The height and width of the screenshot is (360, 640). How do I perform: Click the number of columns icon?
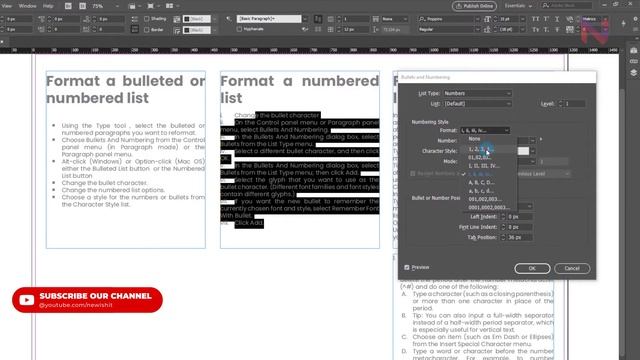click(x=331, y=19)
